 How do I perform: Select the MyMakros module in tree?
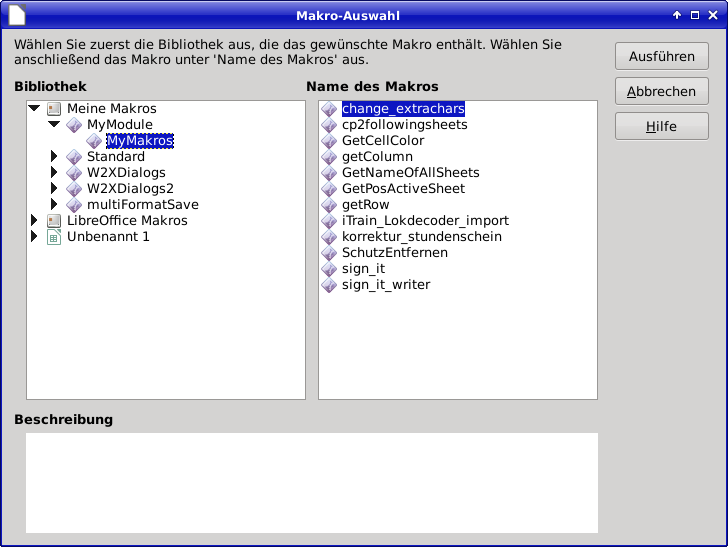click(140, 141)
